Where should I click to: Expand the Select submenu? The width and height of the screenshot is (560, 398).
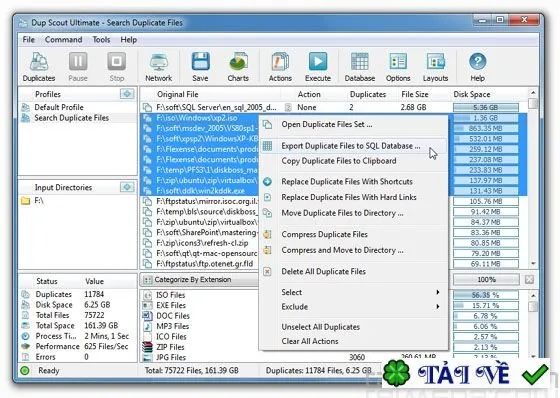tap(354, 292)
